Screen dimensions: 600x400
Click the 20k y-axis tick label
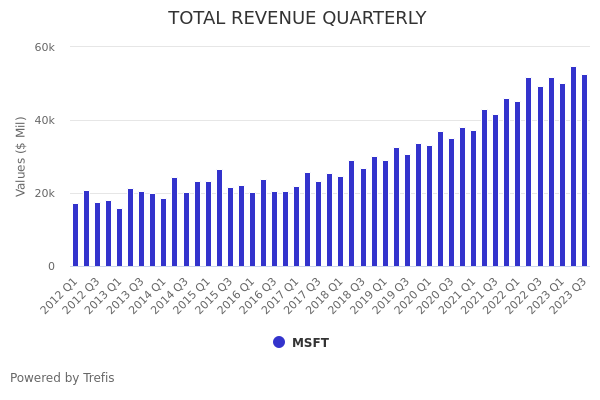coord(45,194)
